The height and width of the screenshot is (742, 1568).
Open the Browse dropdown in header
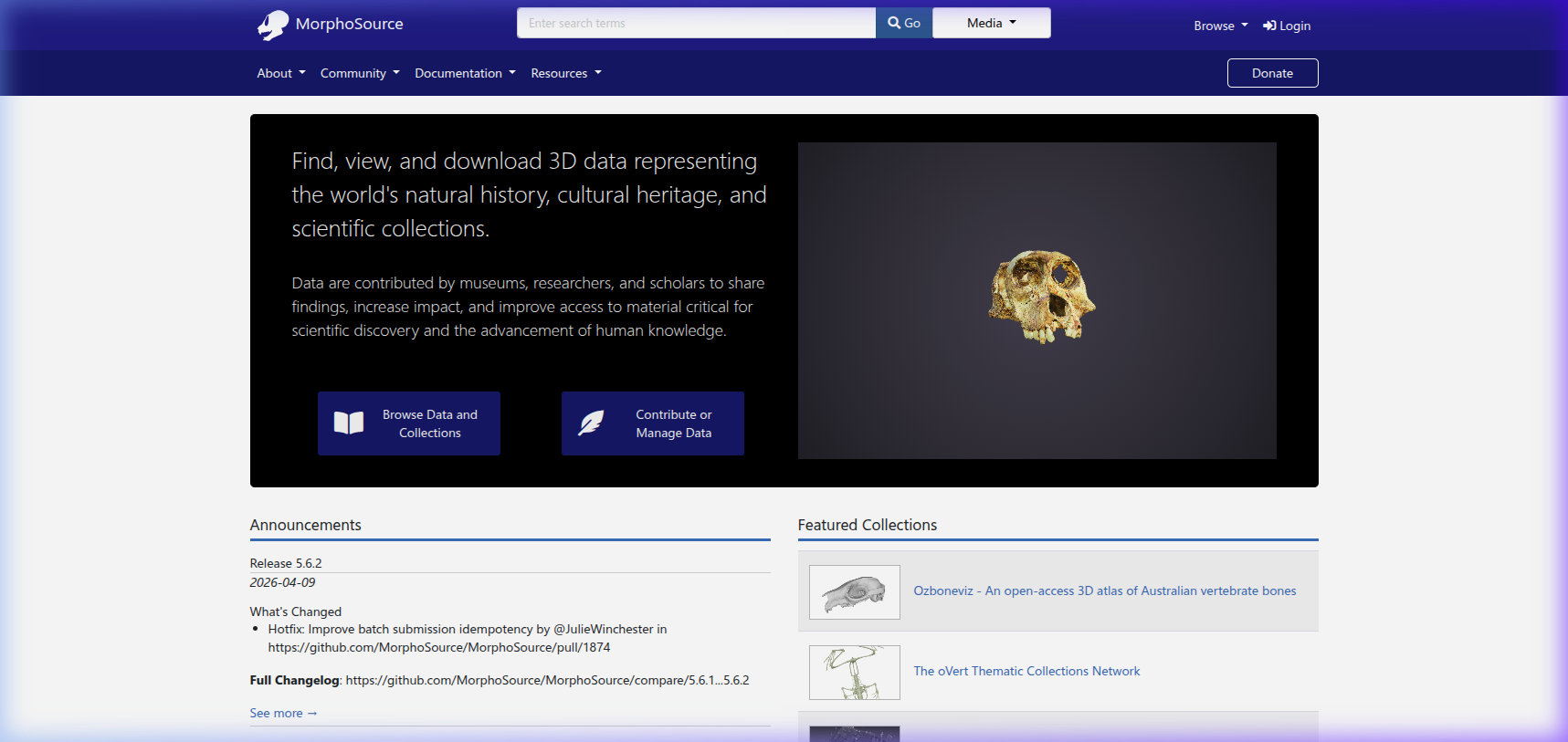click(x=1220, y=26)
